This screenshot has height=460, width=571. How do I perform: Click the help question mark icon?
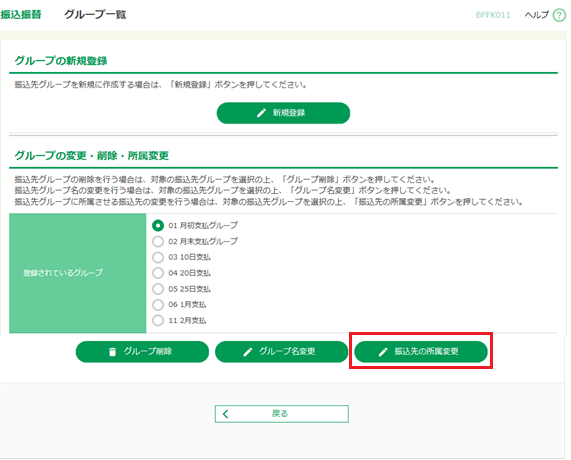559,15
